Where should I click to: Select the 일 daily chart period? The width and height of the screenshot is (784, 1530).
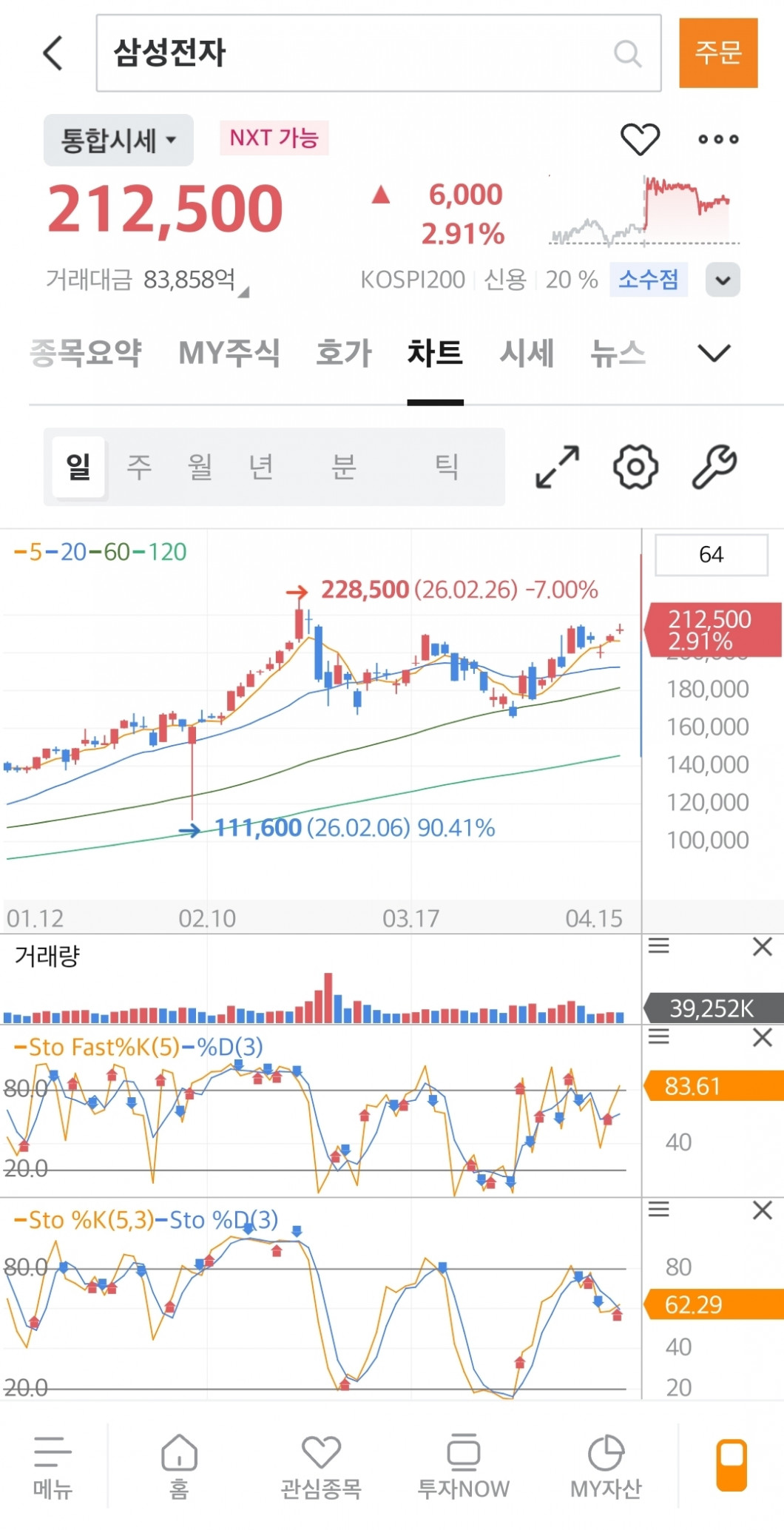pyautogui.click(x=78, y=467)
